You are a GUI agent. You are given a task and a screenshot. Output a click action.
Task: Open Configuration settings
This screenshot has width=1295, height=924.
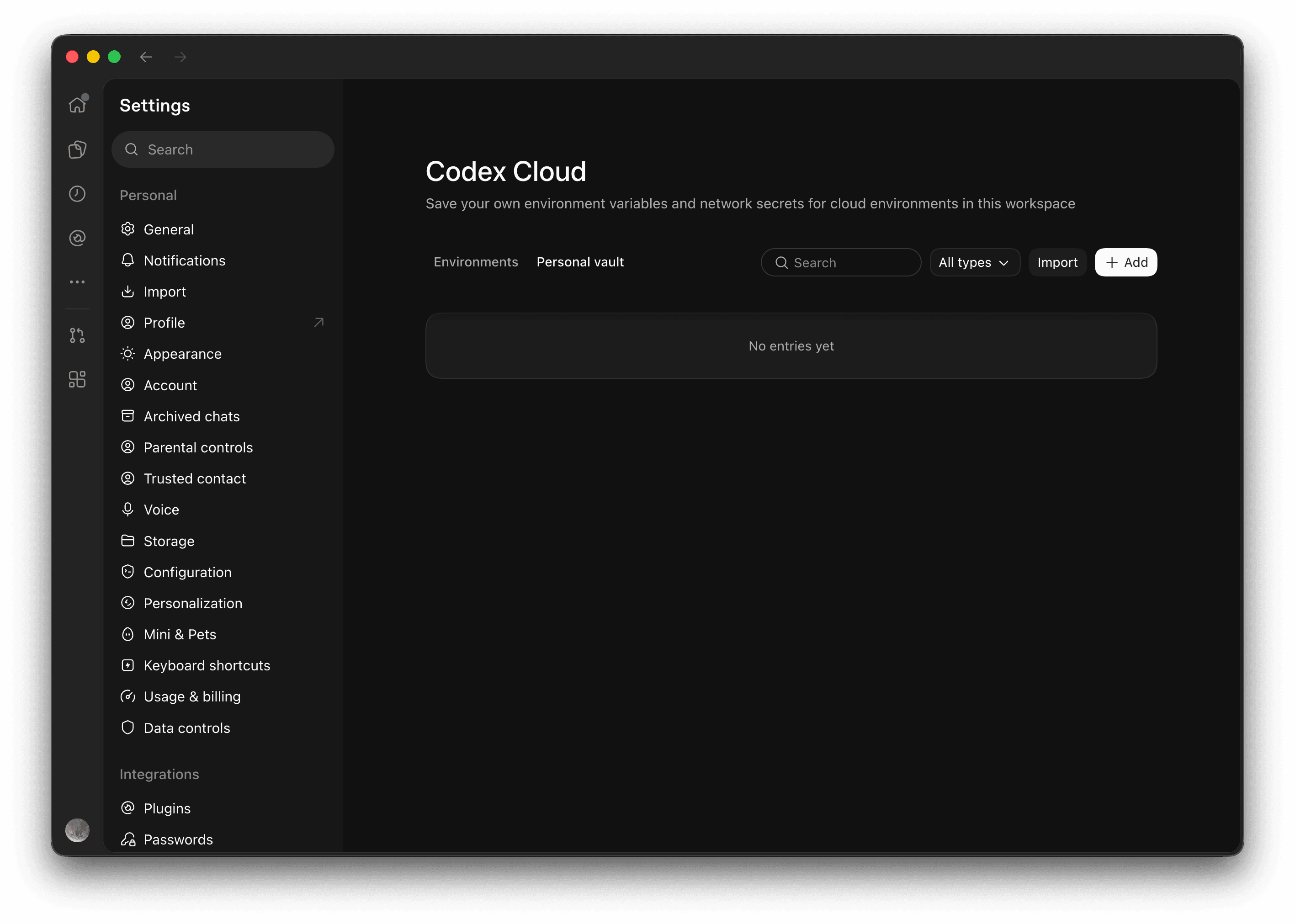coord(223,573)
